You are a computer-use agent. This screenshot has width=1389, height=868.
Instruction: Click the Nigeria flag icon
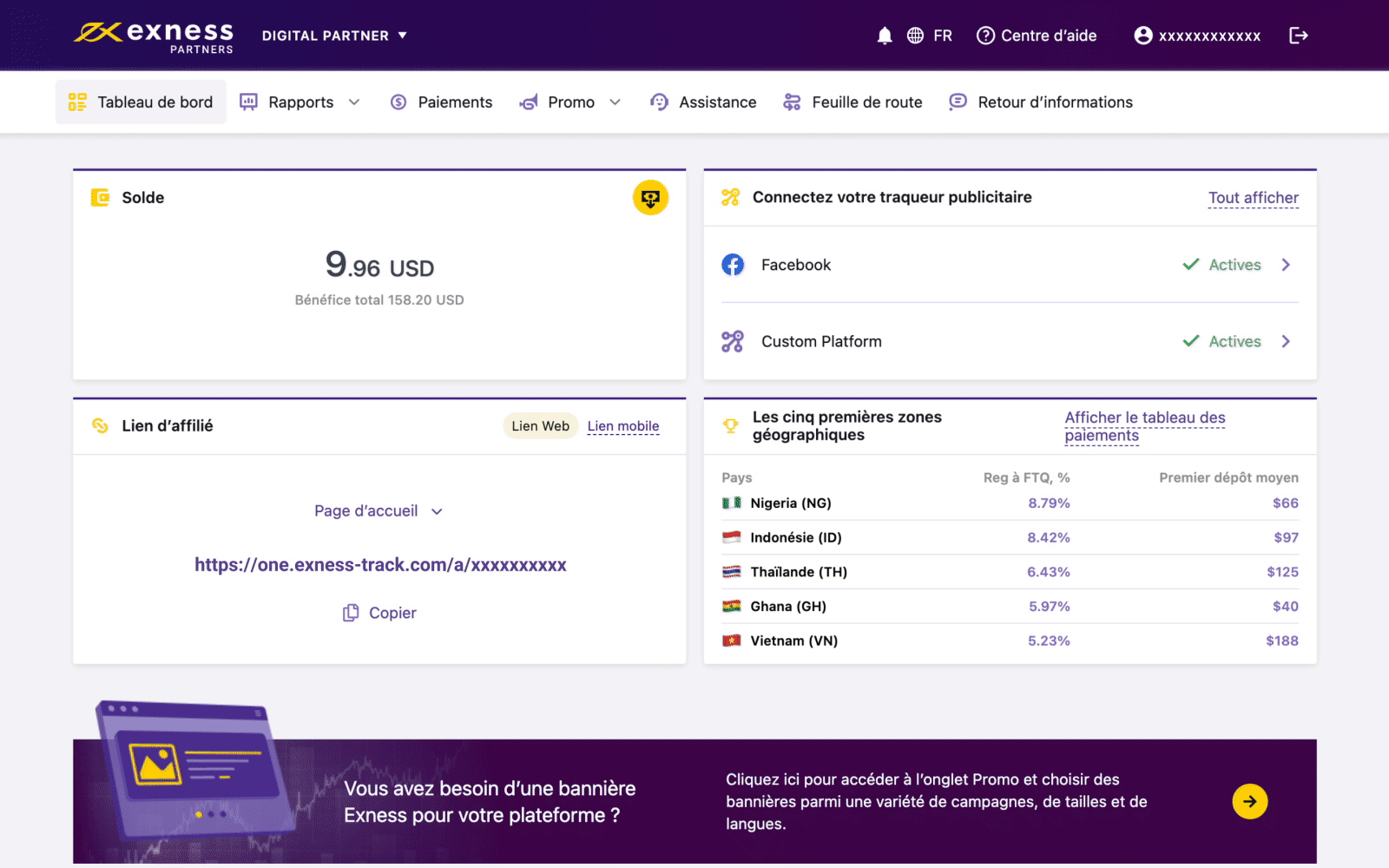coord(732,503)
